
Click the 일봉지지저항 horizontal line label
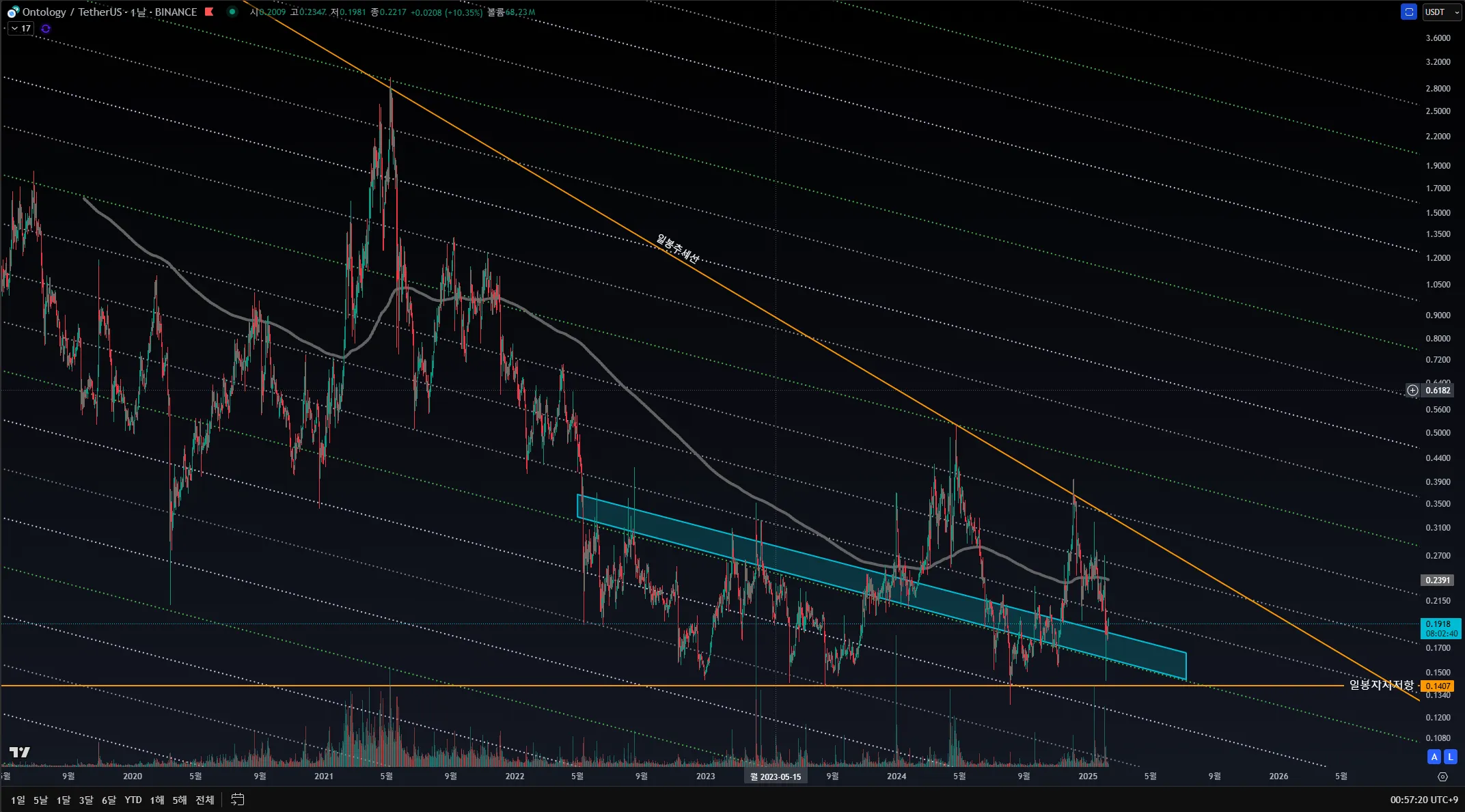click(1381, 685)
